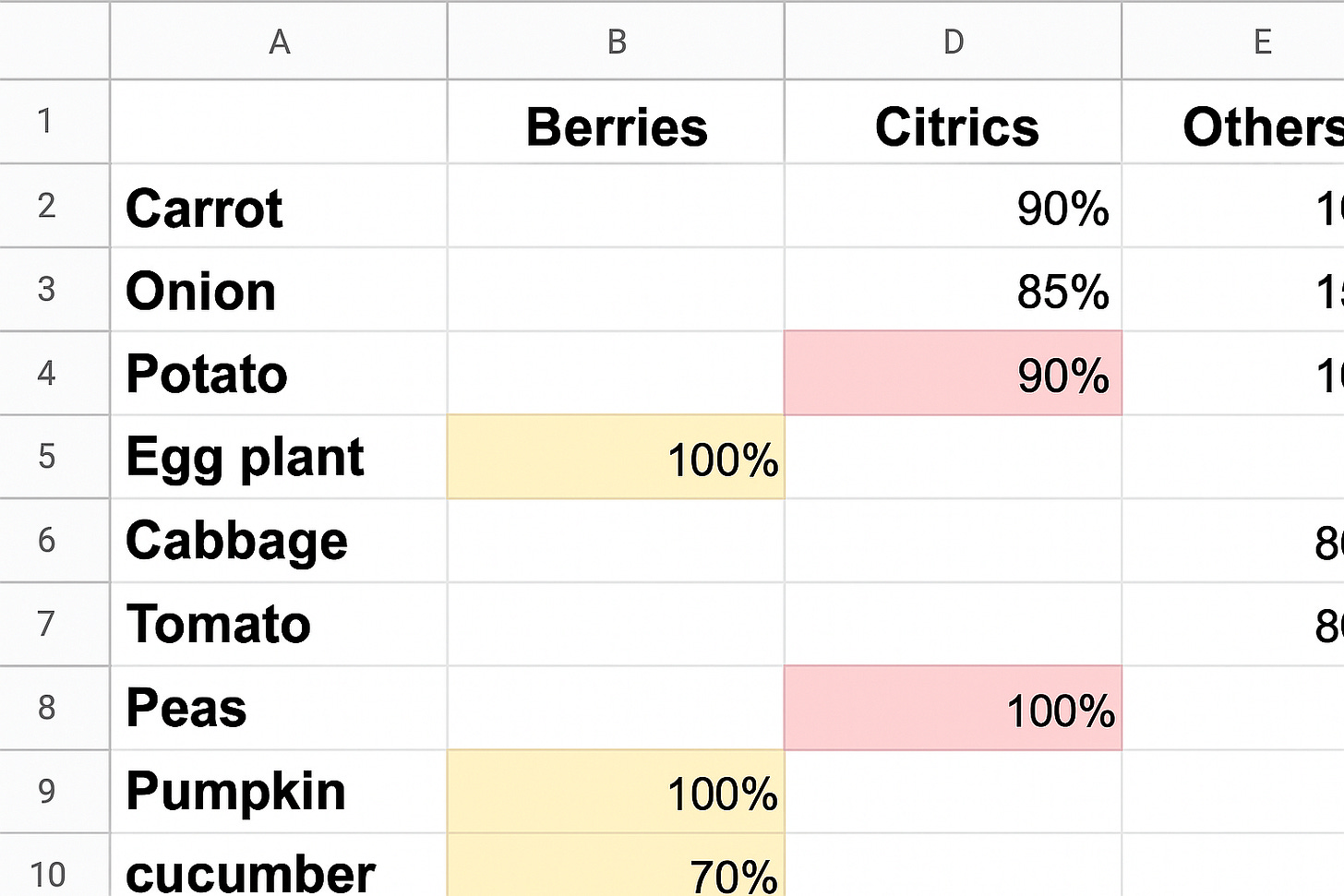Image resolution: width=1344 pixels, height=896 pixels.
Task: Select row 10 by its row header
Action: (54, 871)
